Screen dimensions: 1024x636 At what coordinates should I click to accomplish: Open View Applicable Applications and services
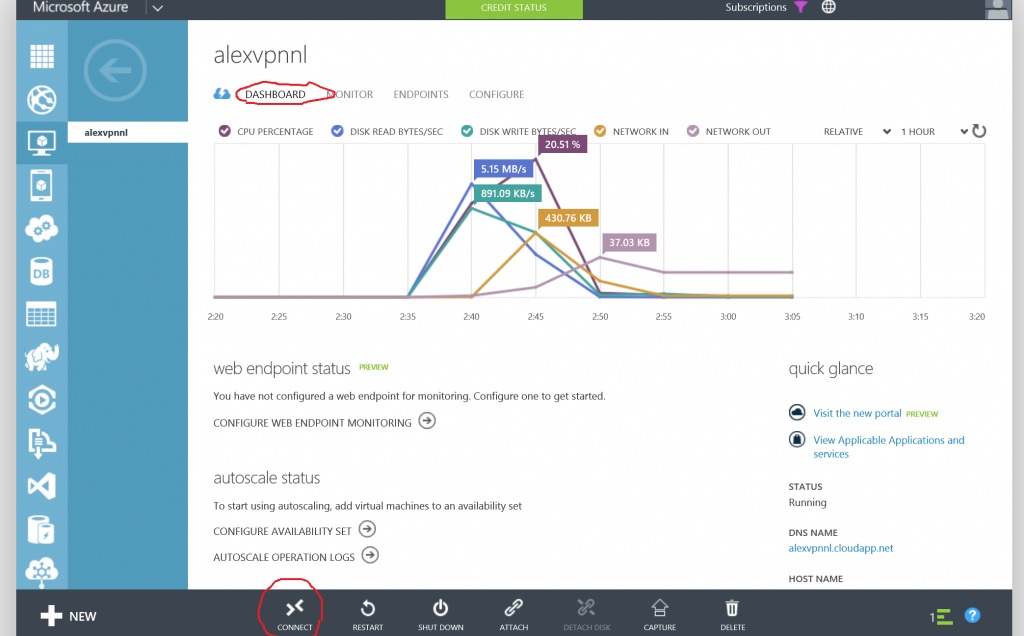[x=889, y=447]
